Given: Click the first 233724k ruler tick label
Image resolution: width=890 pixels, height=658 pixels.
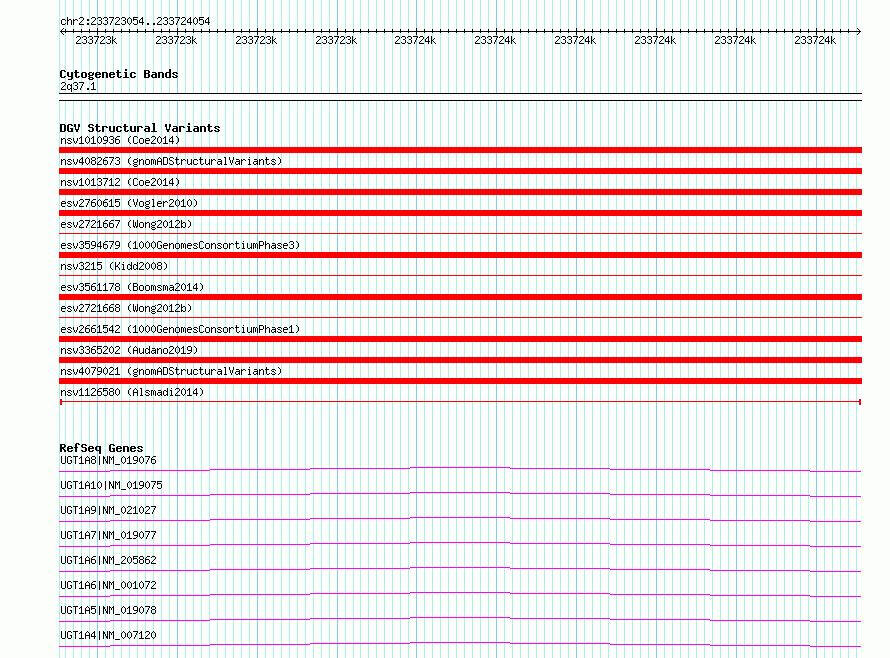Looking at the screenshot, I should pyautogui.click(x=415, y=40).
